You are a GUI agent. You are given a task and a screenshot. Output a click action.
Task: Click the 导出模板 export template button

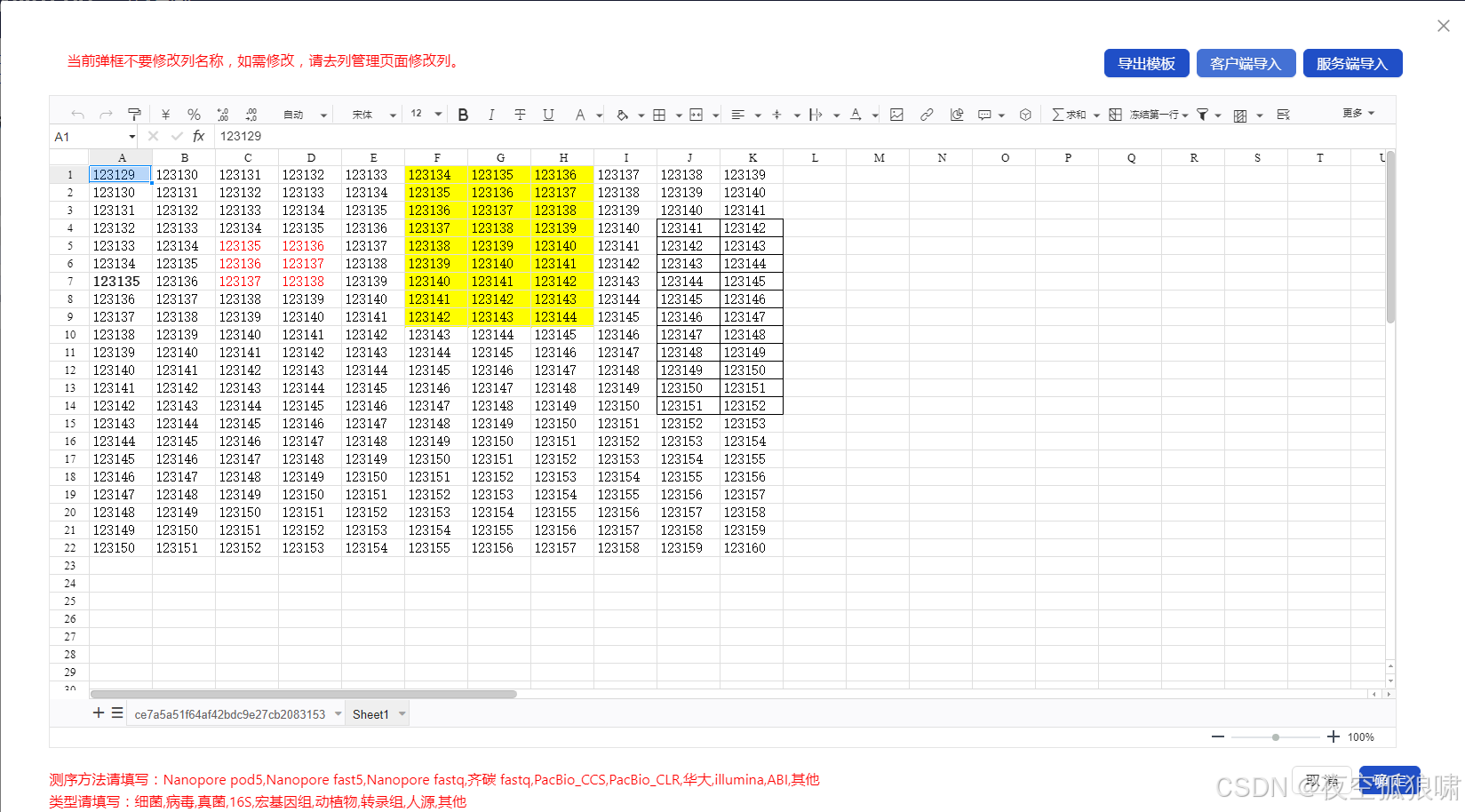coord(1146,63)
